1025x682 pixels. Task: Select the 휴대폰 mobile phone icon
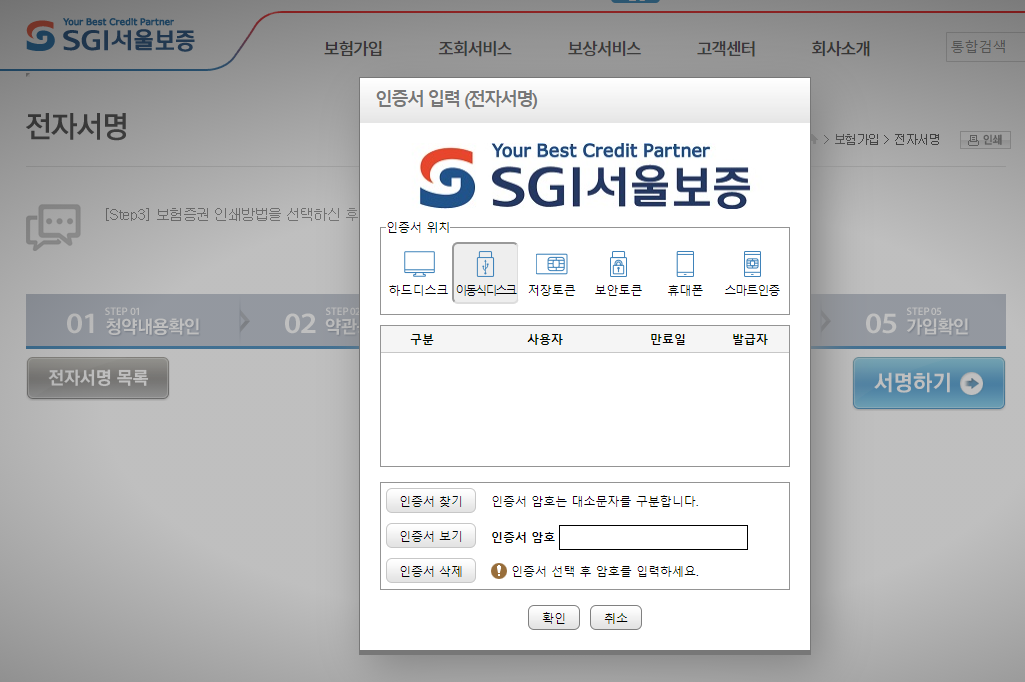point(685,273)
